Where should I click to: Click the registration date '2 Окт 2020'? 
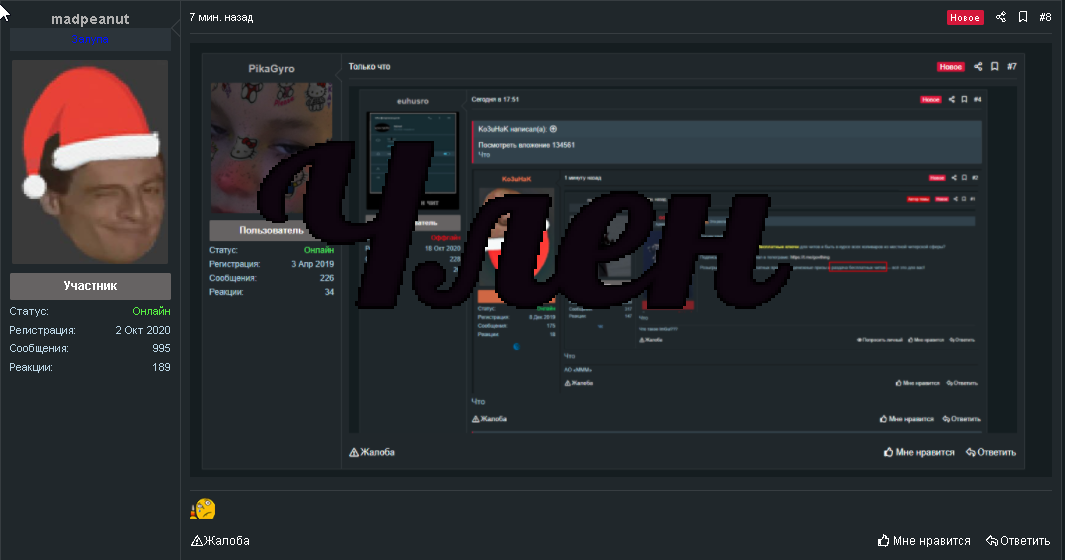(x=143, y=330)
